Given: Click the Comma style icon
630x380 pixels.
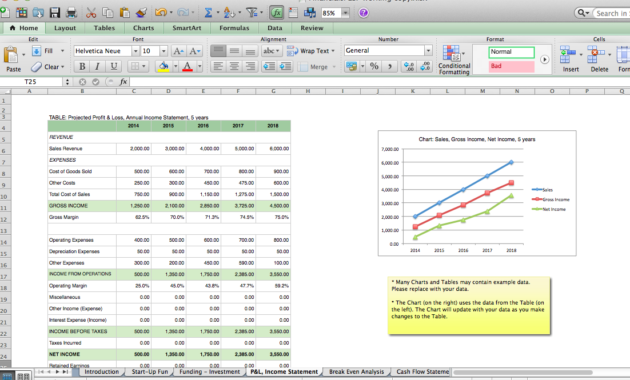Looking at the screenshot, I should coord(390,66).
